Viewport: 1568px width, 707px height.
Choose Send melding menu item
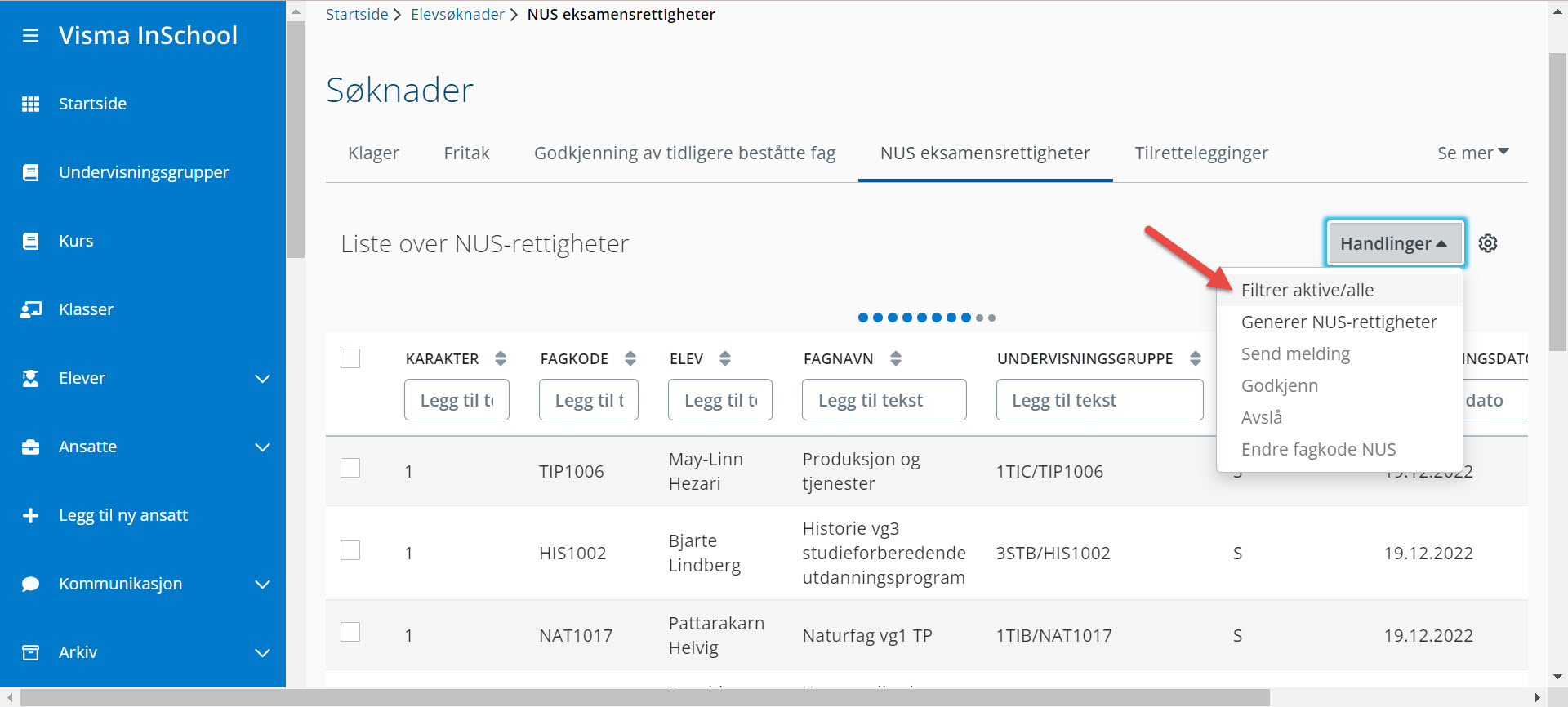click(x=1339, y=353)
